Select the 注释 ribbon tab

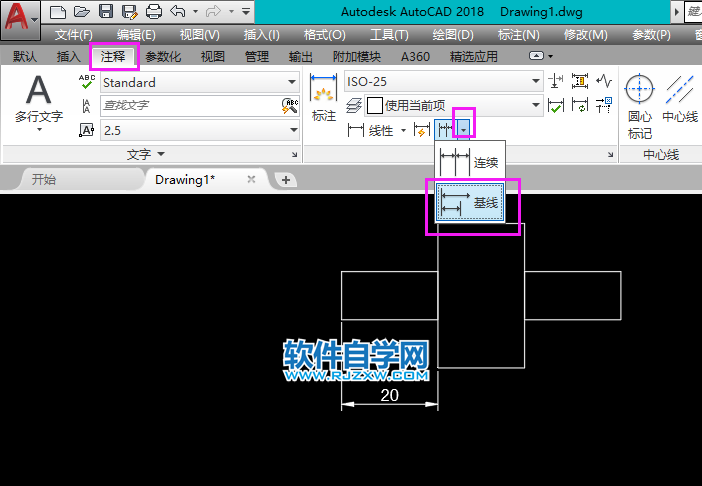tap(113, 56)
